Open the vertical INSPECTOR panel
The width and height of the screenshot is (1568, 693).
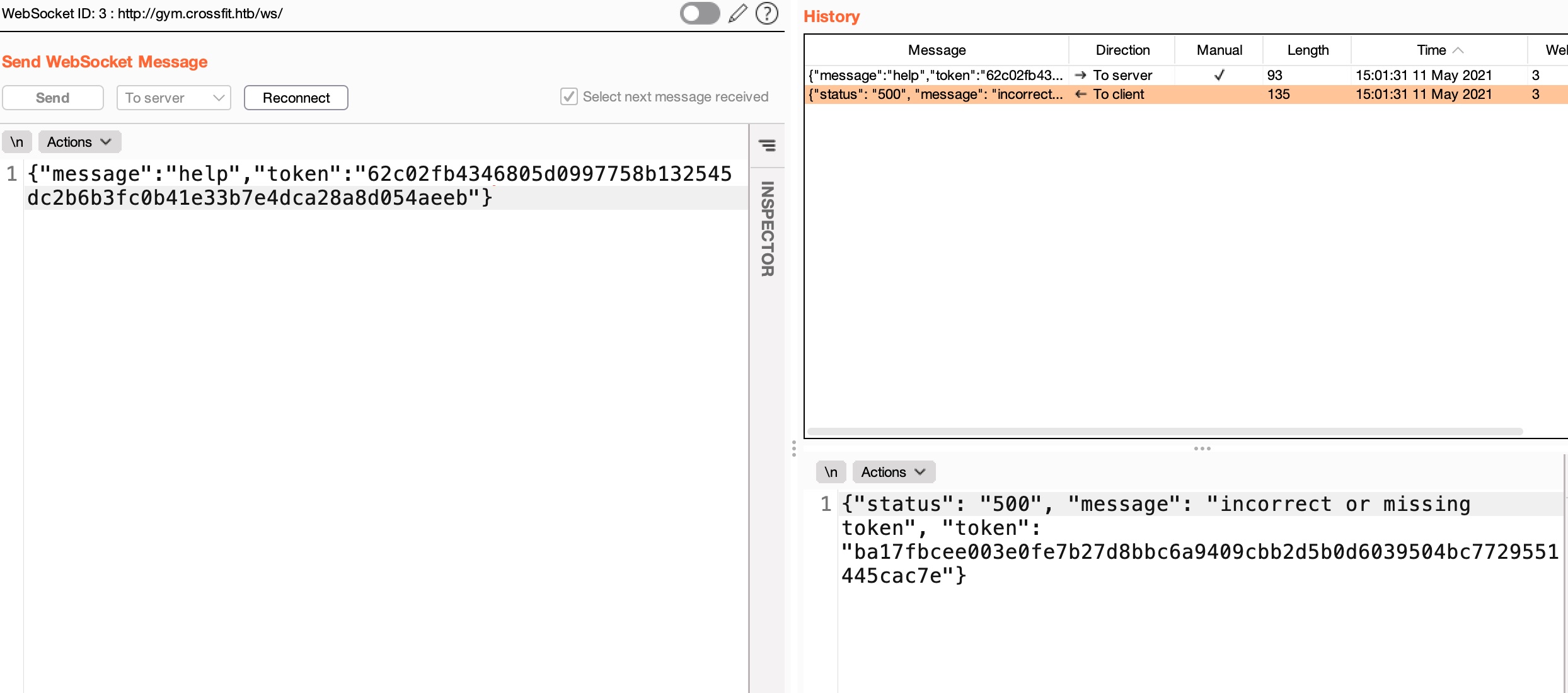[767, 229]
